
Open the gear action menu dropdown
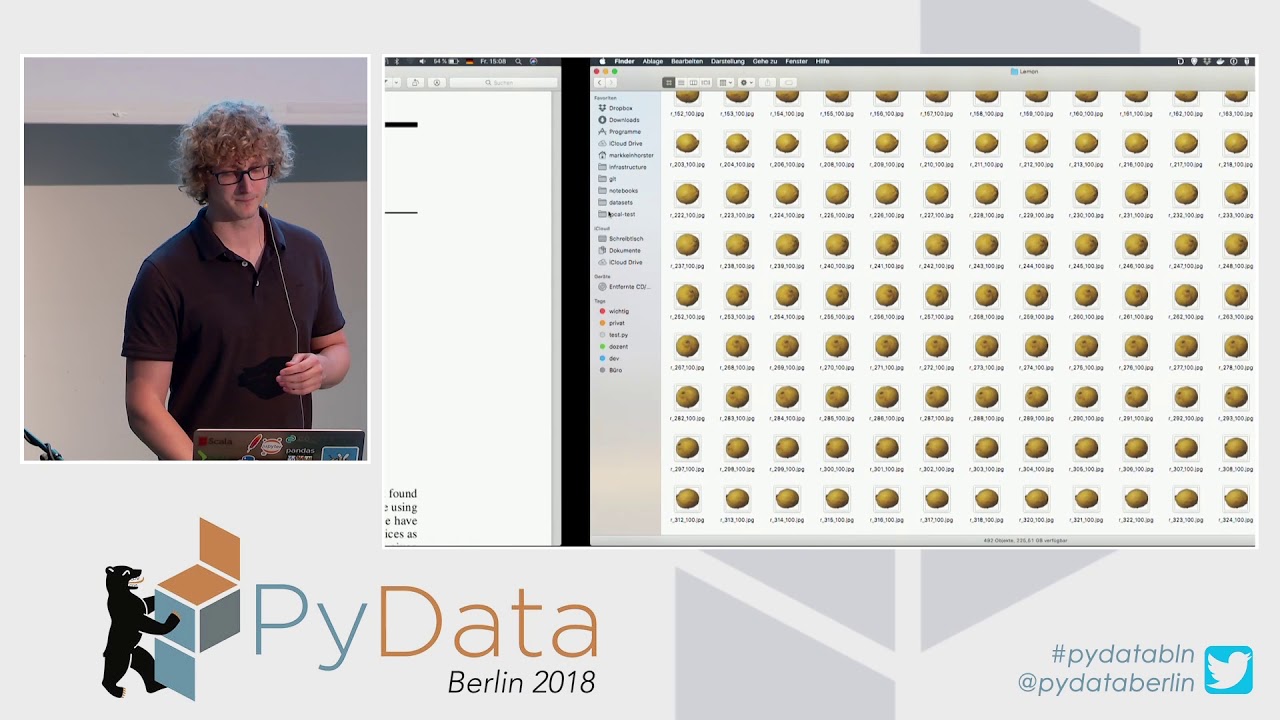(746, 82)
